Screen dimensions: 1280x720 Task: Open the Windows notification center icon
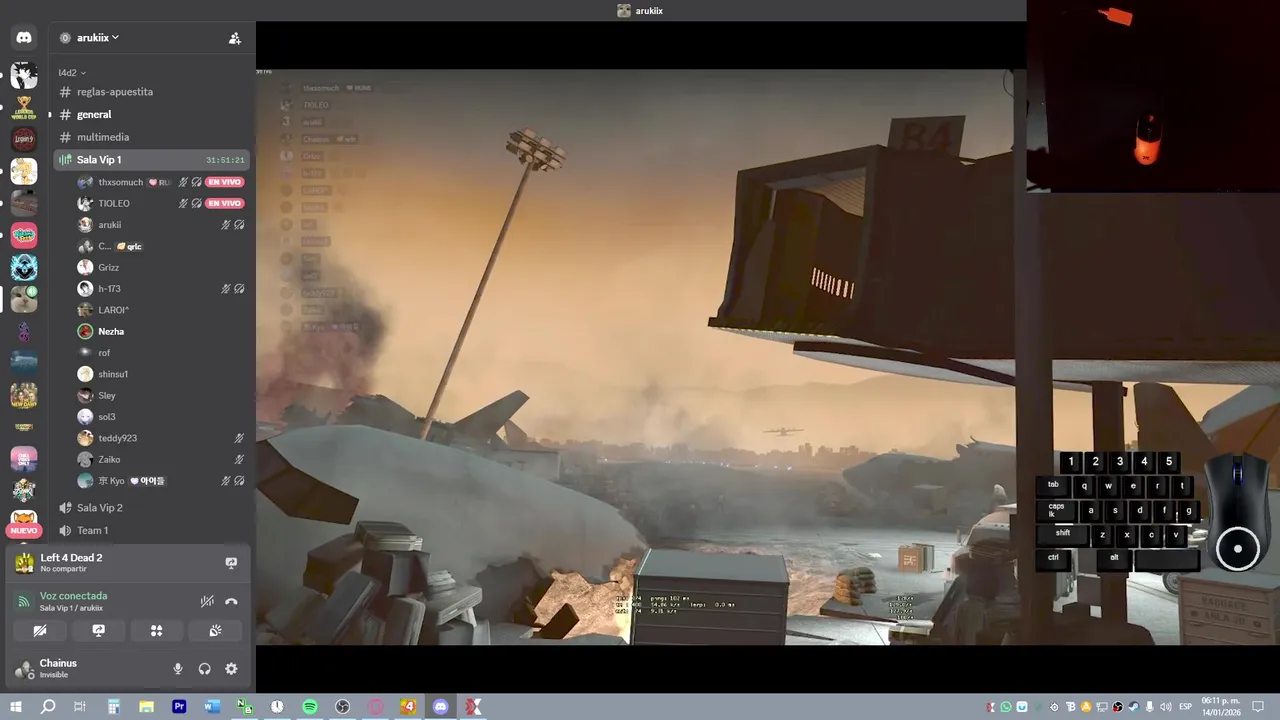pos(1259,707)
